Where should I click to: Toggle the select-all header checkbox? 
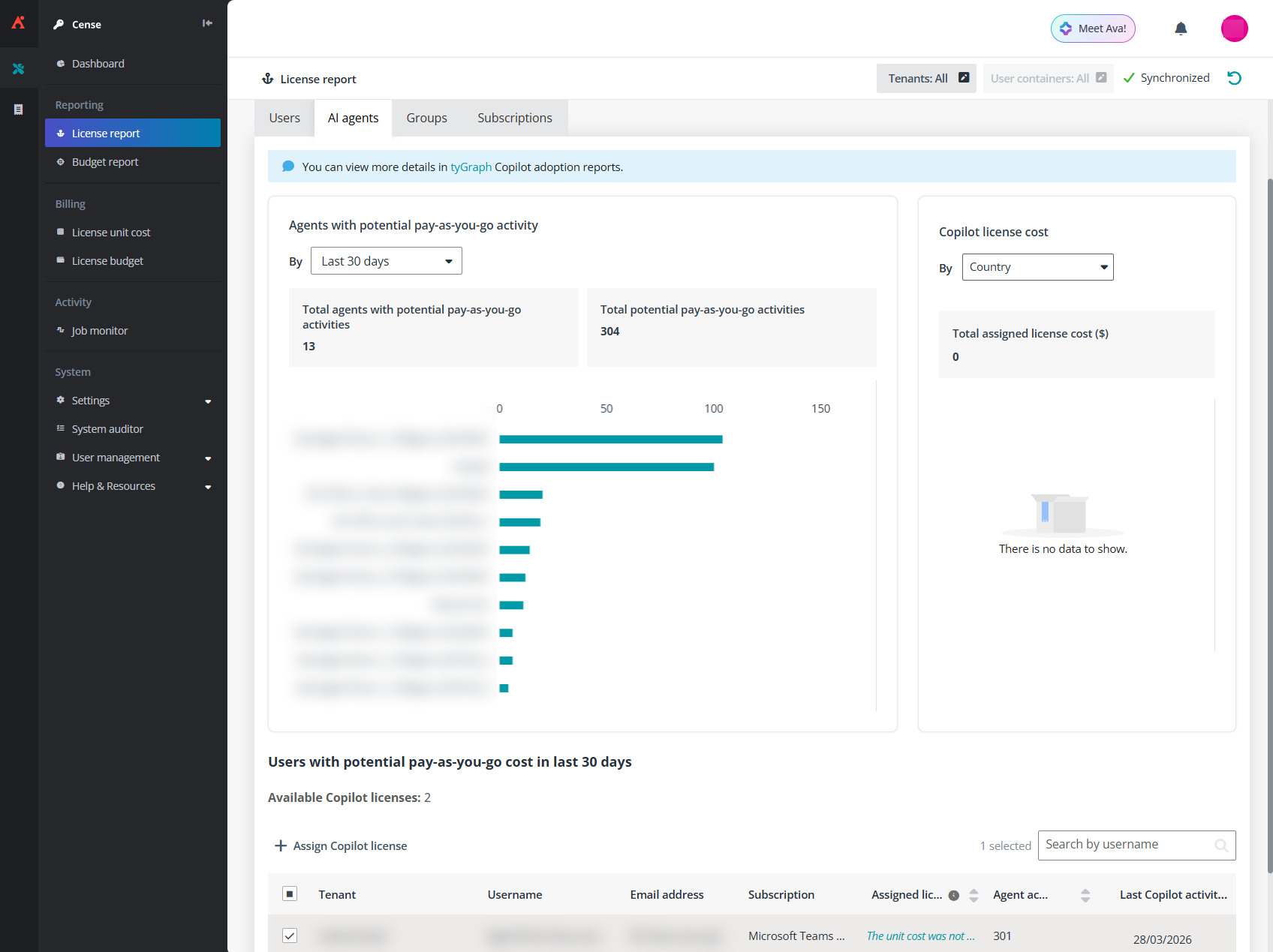290,893
